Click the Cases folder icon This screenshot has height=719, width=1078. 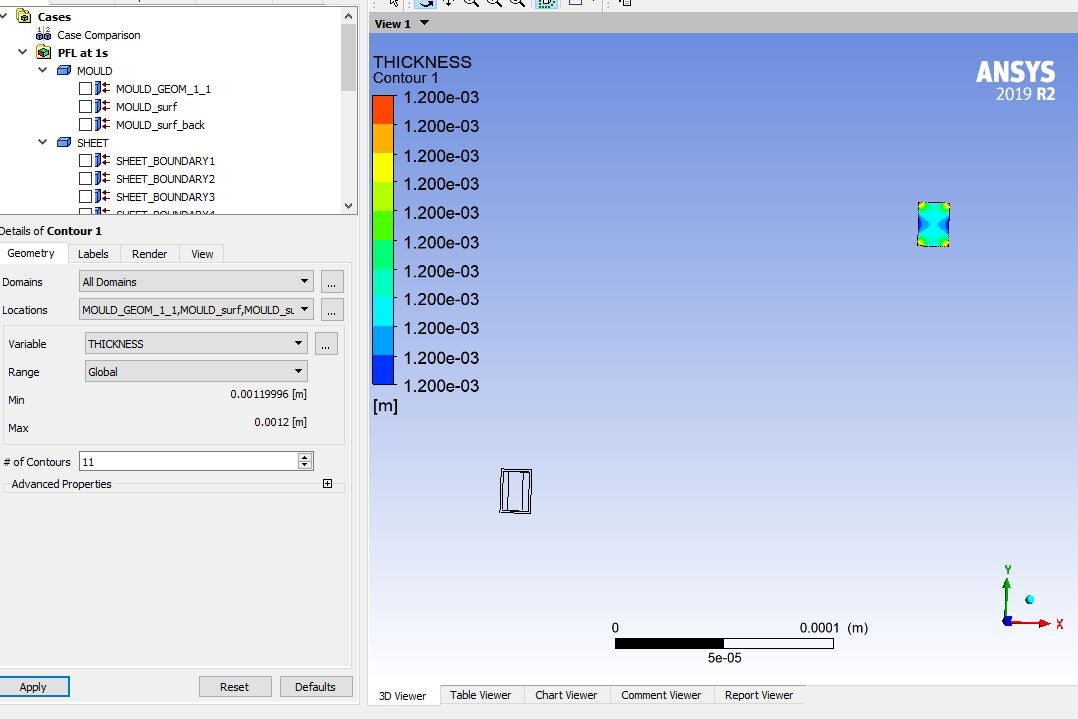click(x=24, y=16)
